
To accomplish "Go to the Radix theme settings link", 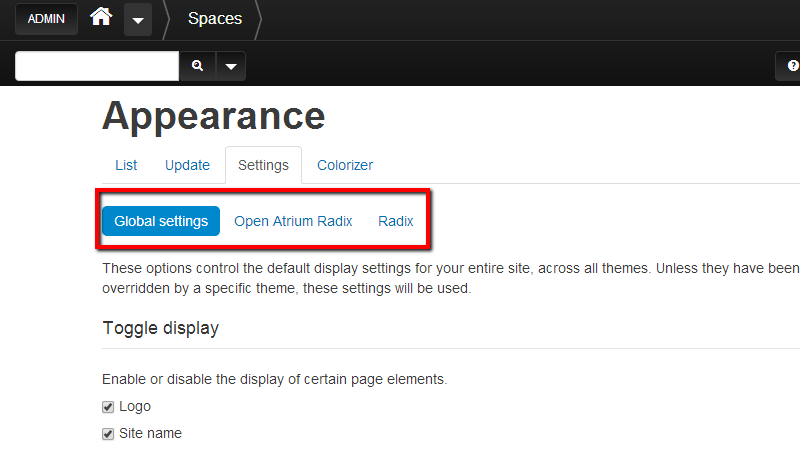I will tap(396, 221).
